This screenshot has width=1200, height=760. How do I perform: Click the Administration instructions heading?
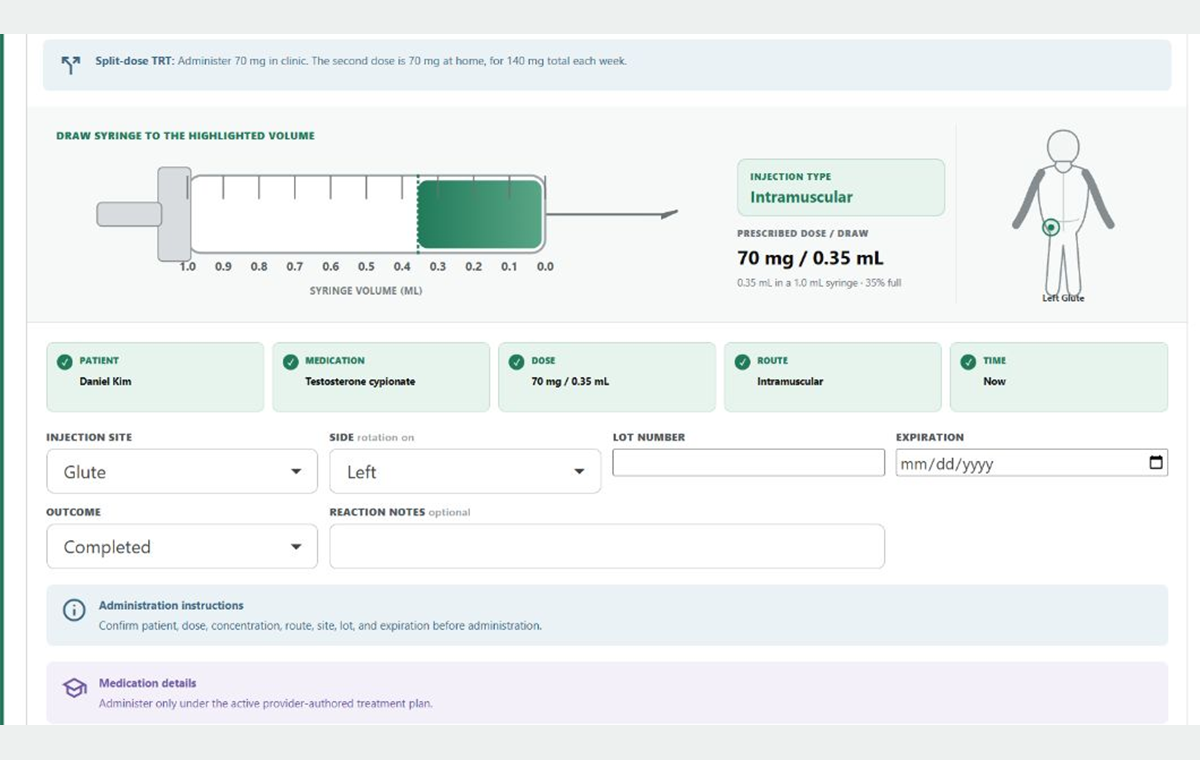[171, 606]
